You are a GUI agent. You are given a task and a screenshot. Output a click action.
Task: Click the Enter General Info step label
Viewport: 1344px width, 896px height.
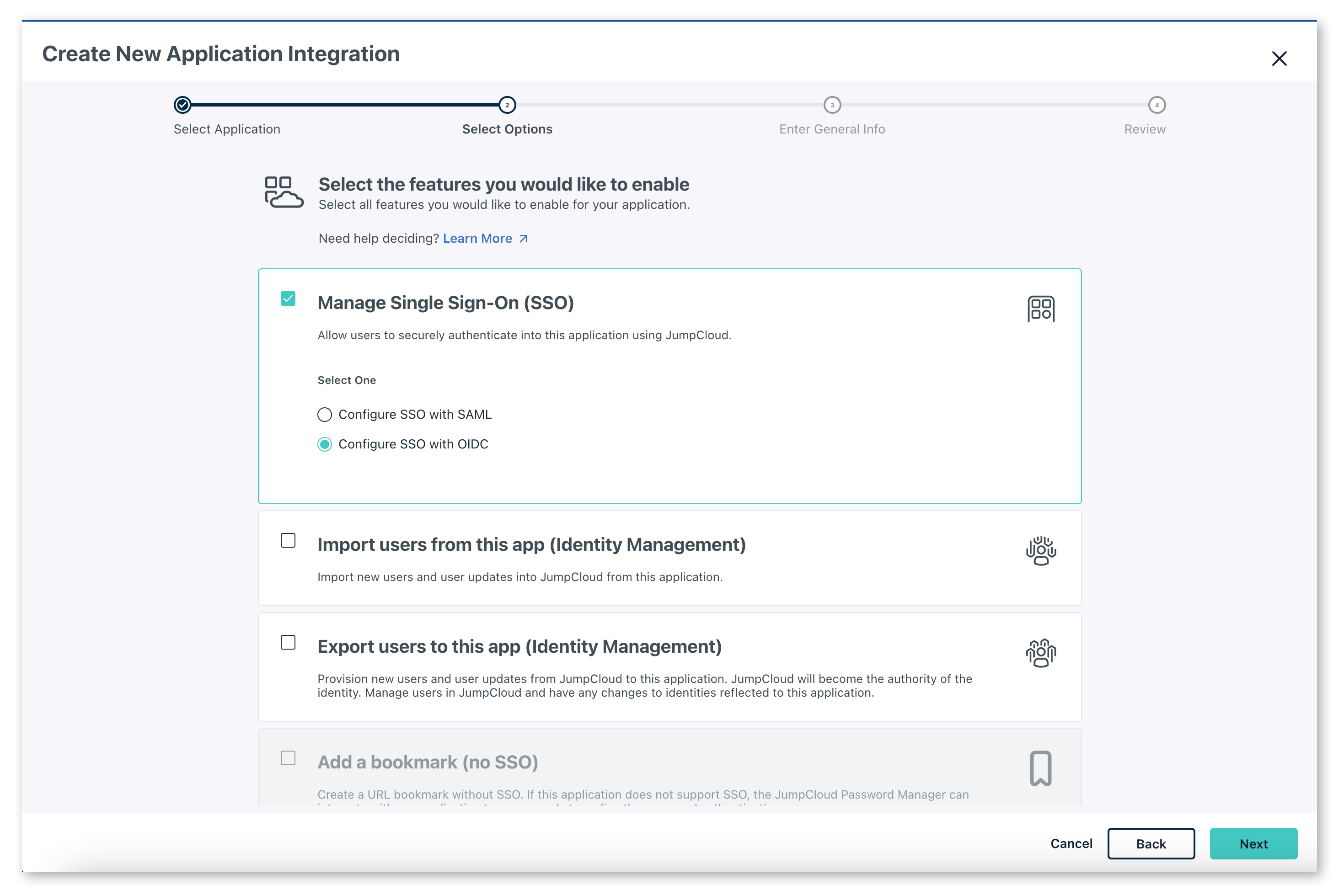832,129
